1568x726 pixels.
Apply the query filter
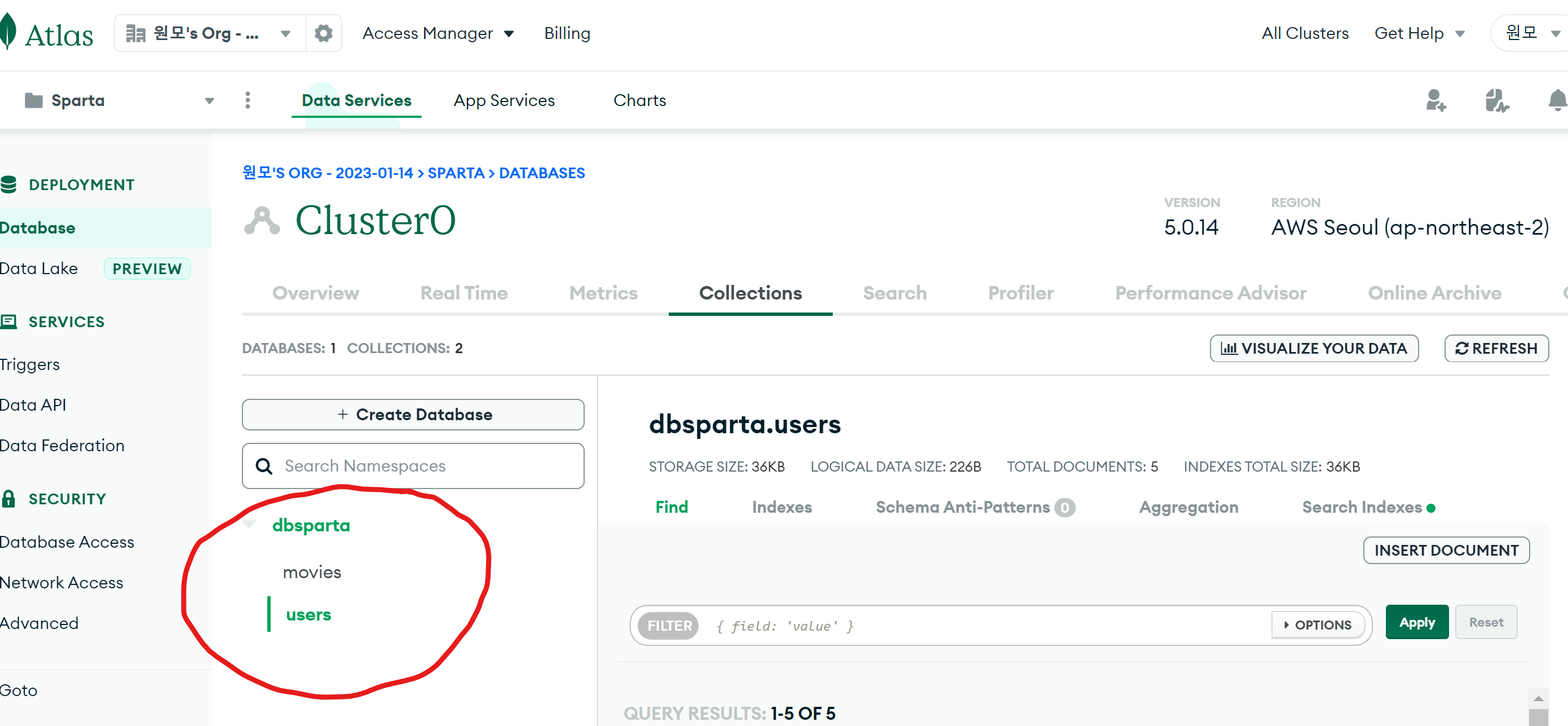click(1416, 622)
